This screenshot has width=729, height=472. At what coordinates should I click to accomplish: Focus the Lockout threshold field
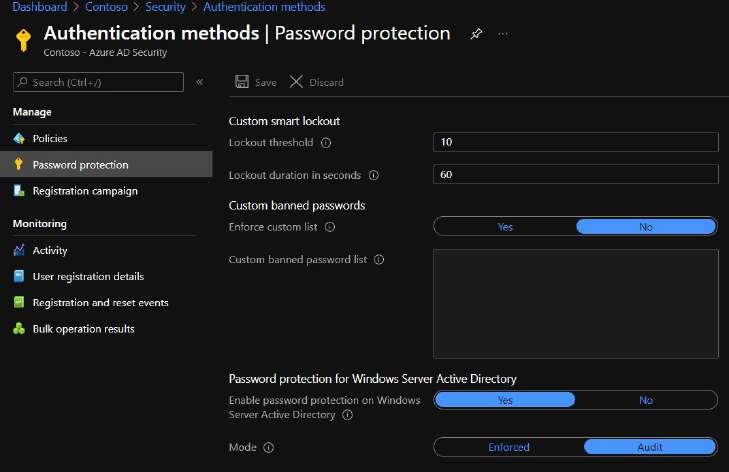point(576,142)
